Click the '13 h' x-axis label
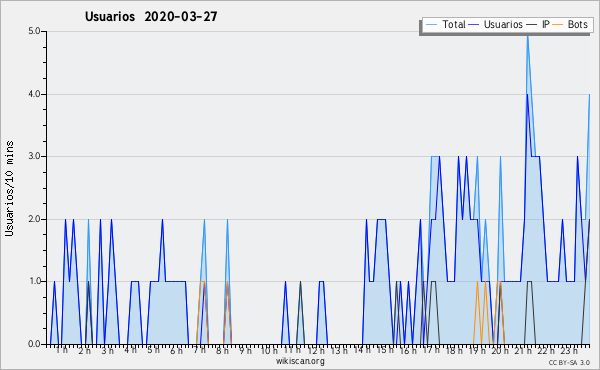 click(x=339, y=350)
